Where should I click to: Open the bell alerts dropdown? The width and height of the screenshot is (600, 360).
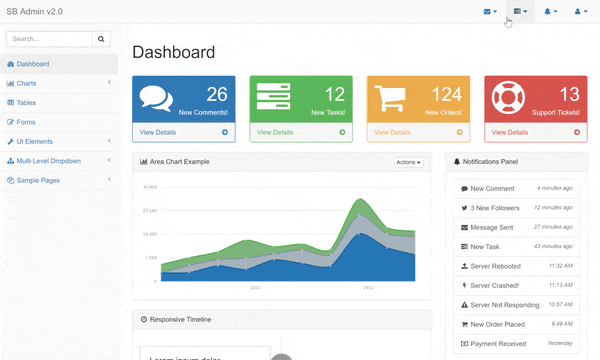pos(550,11)
